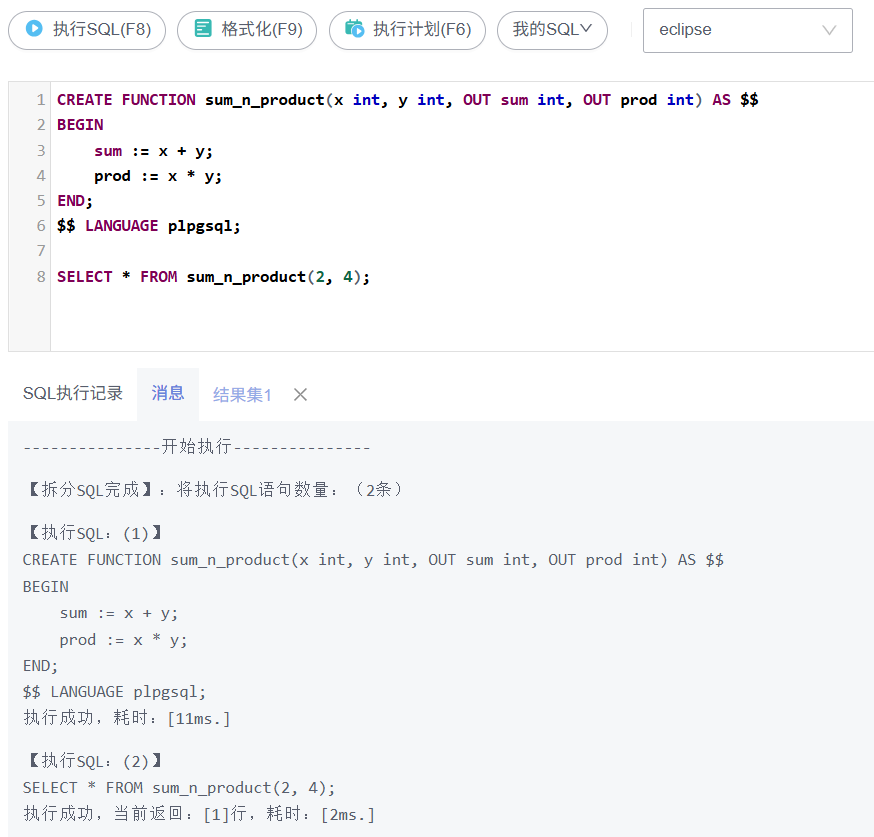Format code using 格式化(F9) button
Screen dimensions: 874x837
point(247,30)
